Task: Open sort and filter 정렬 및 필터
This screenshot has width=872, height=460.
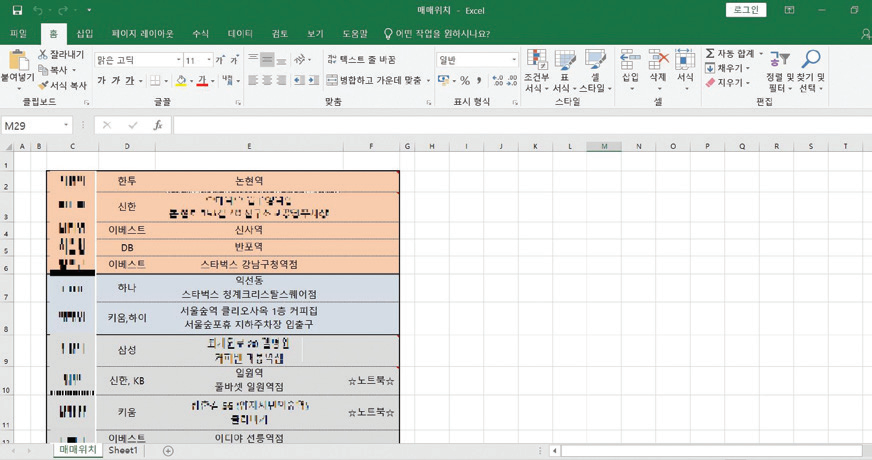Action: (x=780, y=71)
